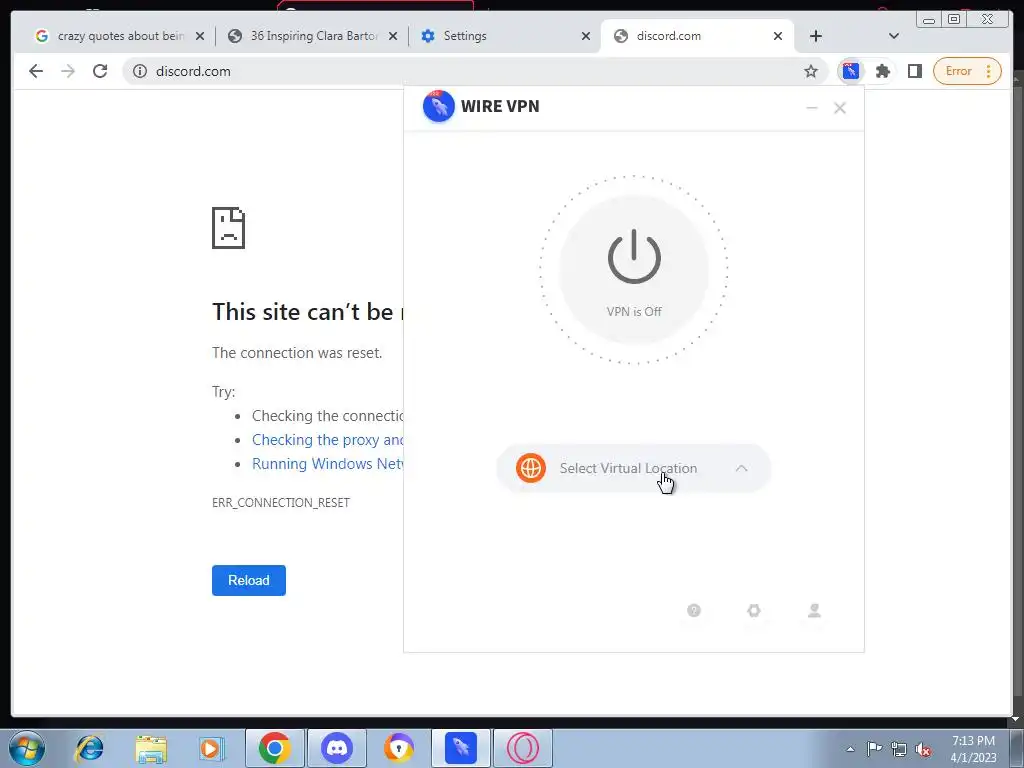
Task: Open Windows Media Player from taskbar
Action: [x=212, y=748]
